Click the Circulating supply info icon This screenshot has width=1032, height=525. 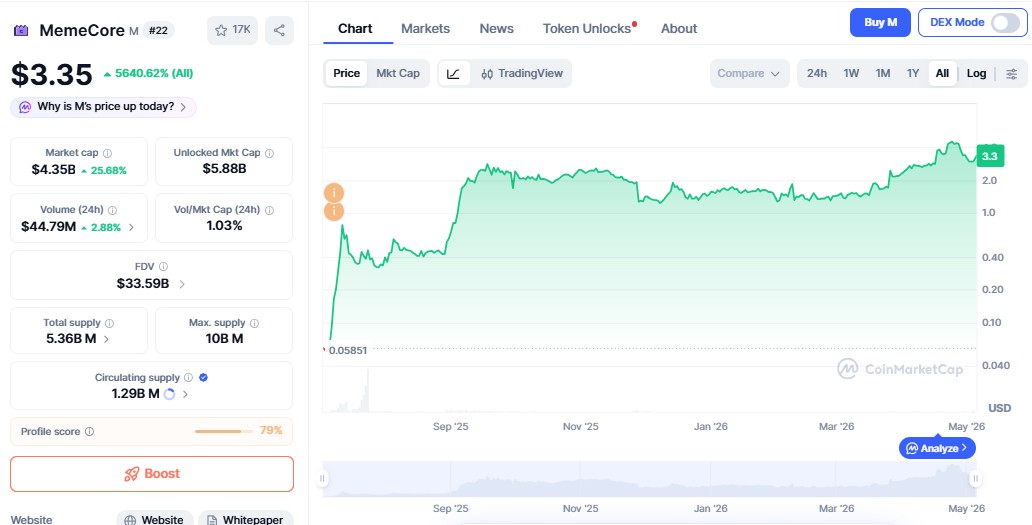pos(188,378)
